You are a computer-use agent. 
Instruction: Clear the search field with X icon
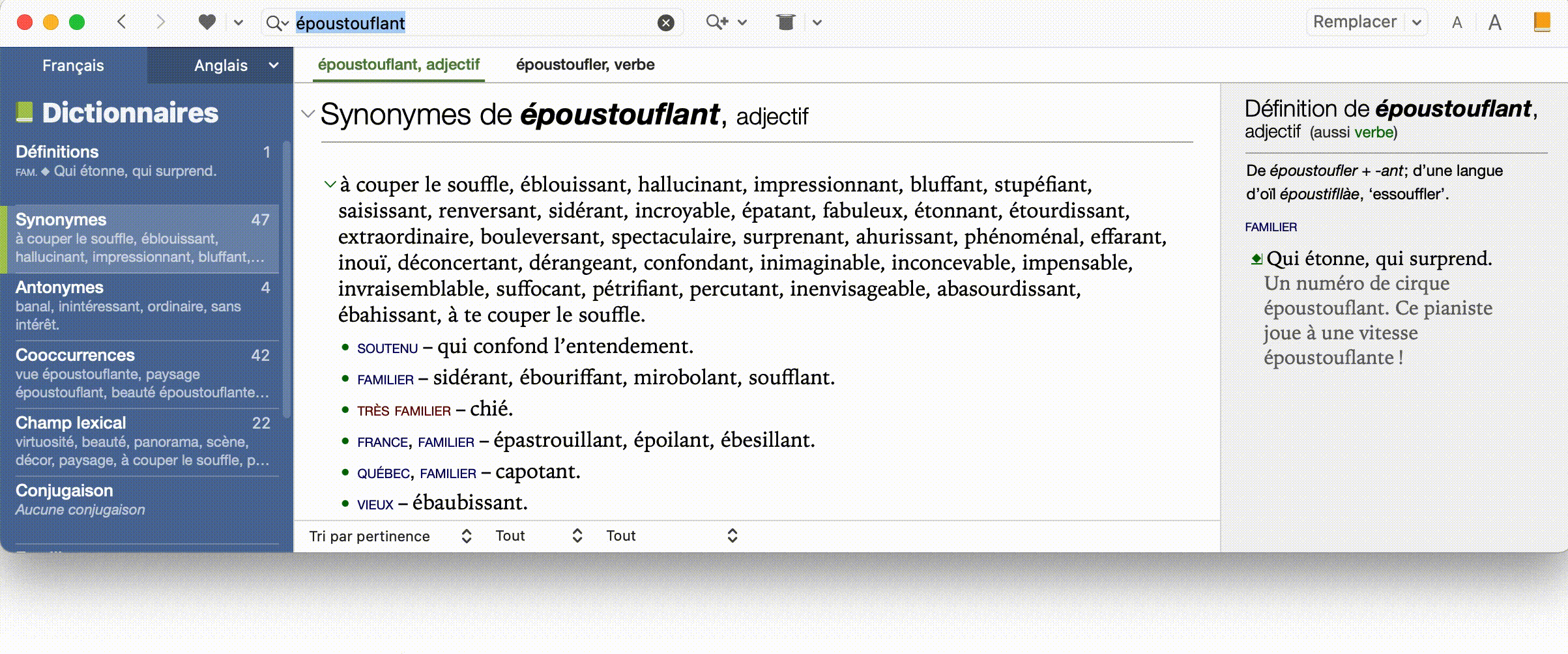click(665, 23)
